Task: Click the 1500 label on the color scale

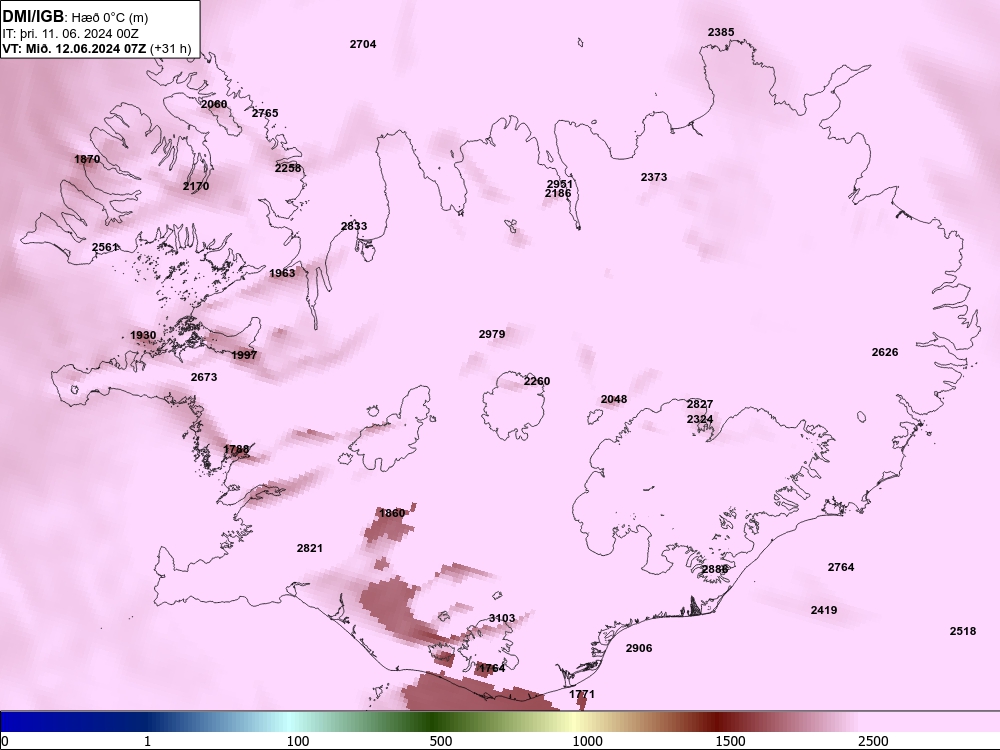Action: (x=730, y=741)
